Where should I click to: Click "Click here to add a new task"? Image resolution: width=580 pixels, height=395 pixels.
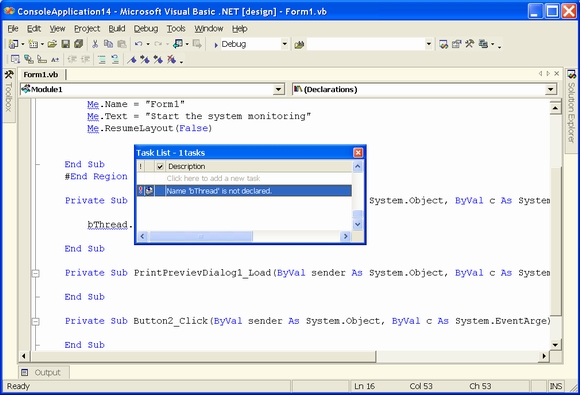pos(213,179)
